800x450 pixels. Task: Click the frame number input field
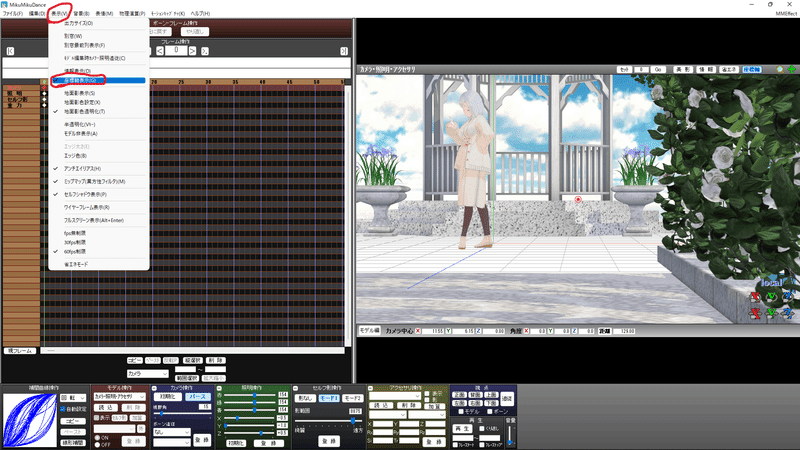[x=176, y=51]
